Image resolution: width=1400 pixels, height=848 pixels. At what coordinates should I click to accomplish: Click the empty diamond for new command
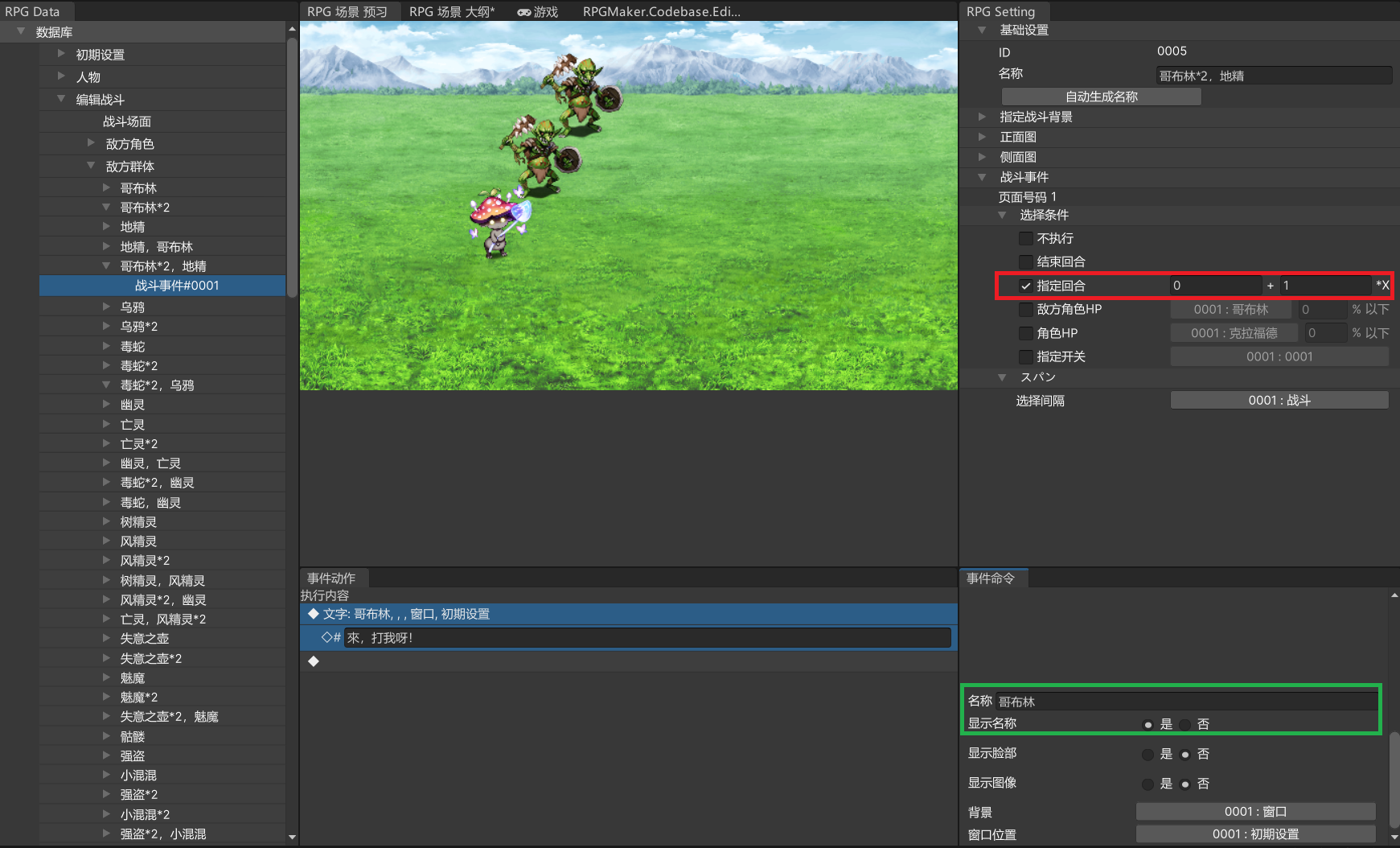(314, 661)
